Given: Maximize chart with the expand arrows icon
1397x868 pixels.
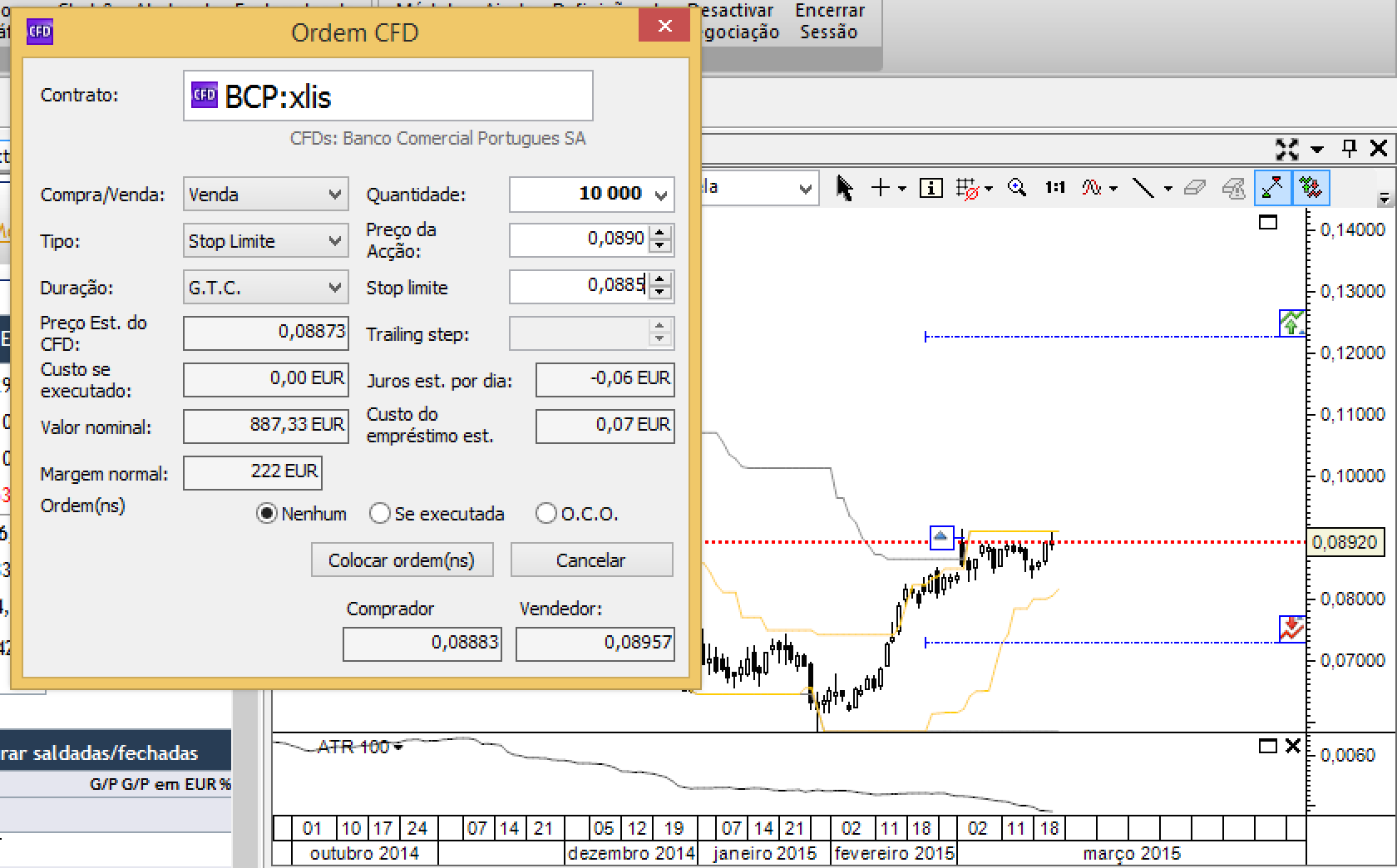Looking at the screenshot, I should 1286,149.
